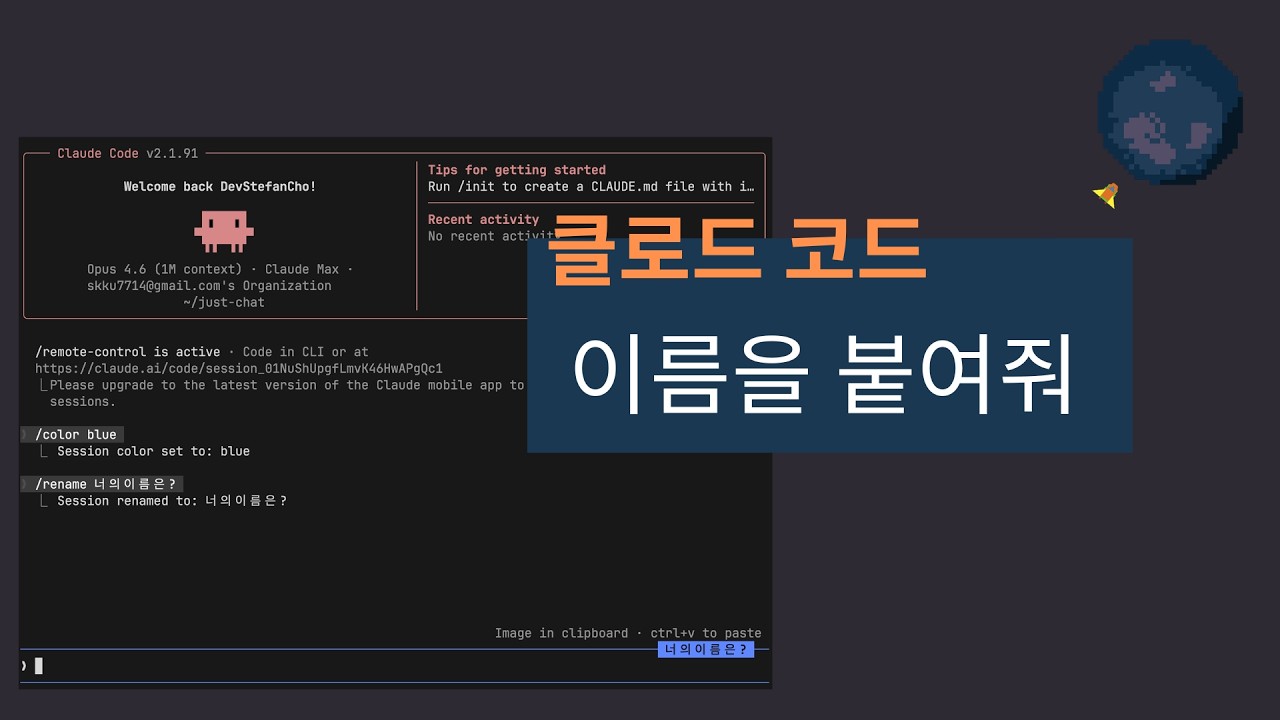Click 'Welcome back DevStefanCho!' text

[x=220, y=187]
